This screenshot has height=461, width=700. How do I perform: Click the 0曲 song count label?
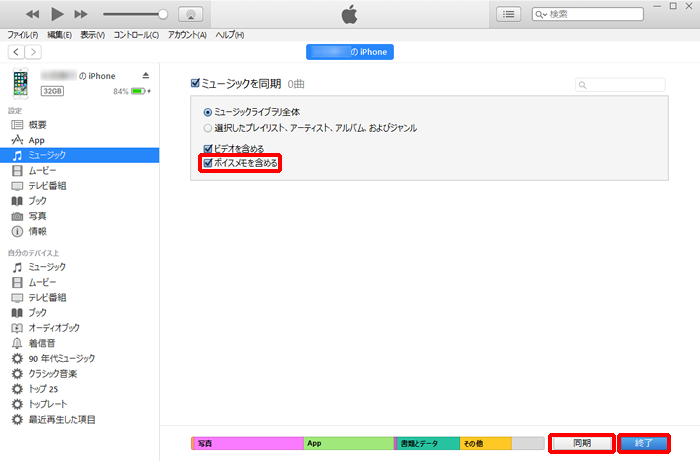[296, 84]
